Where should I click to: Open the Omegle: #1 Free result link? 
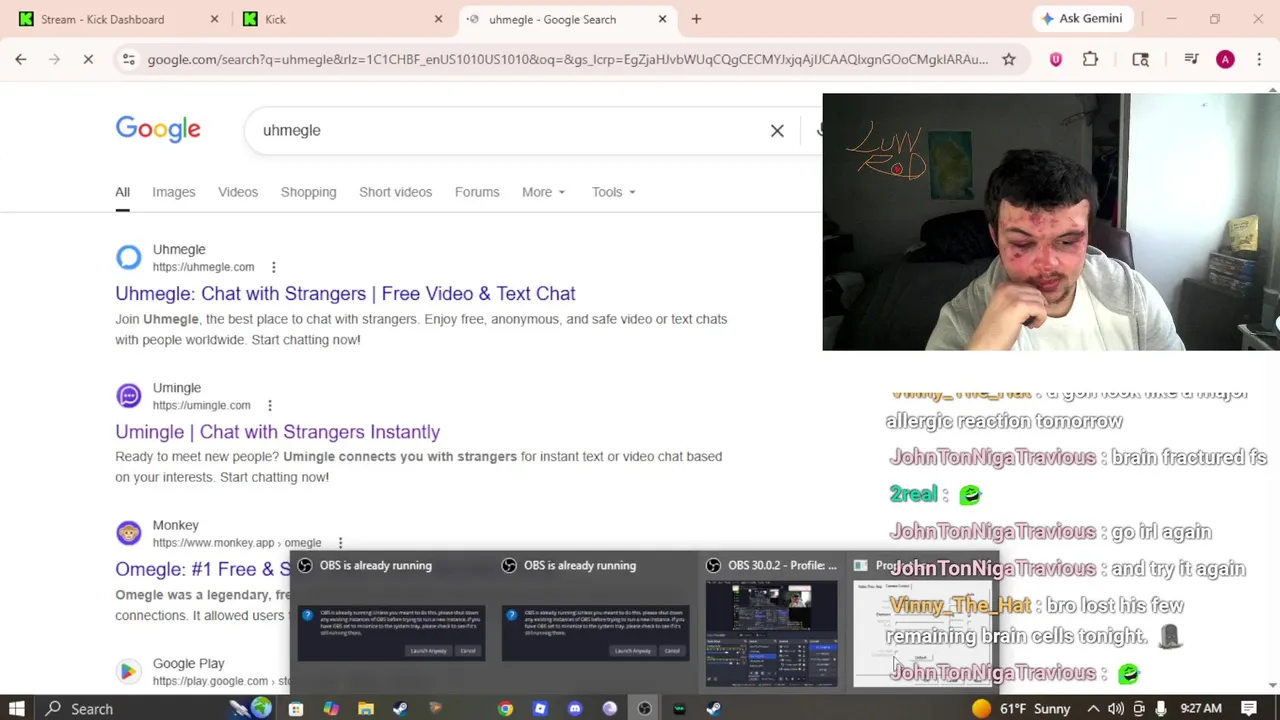[203, 569]
